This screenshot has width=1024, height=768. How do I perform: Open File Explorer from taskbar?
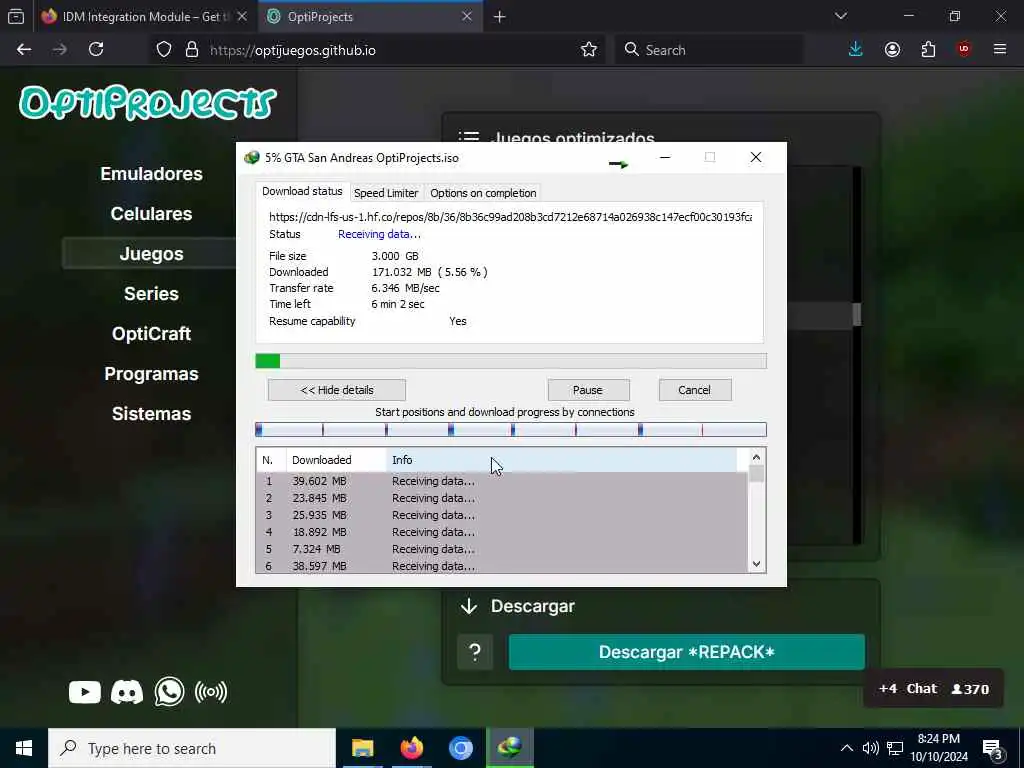(x=362, y=748)
